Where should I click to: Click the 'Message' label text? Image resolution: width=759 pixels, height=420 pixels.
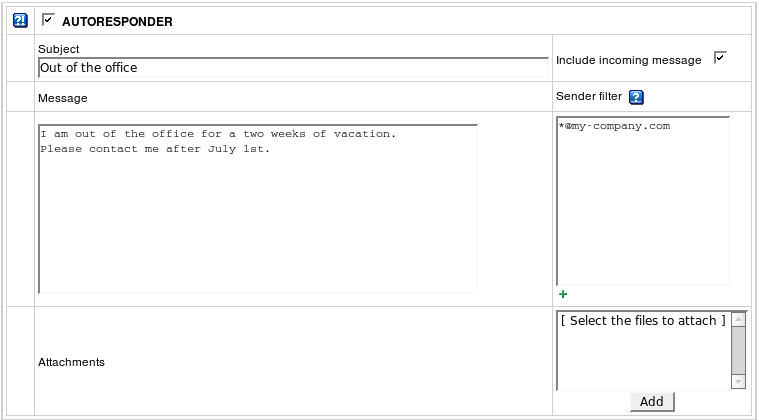coord(62,98)
